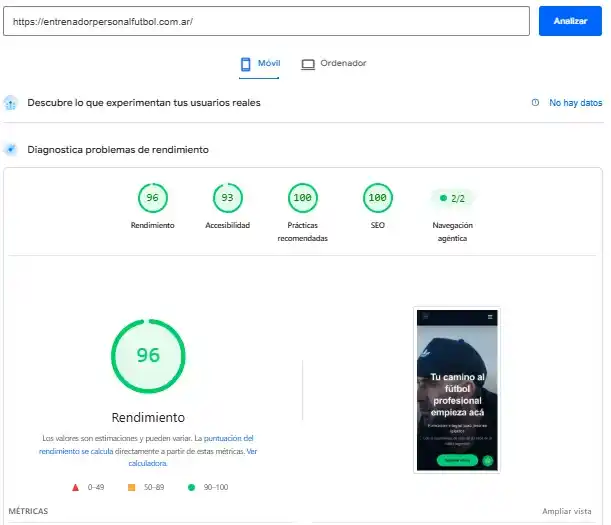Click the mobile page screenshot thumbnail
This screenshot has height=525, width=611.
[457, 390]
